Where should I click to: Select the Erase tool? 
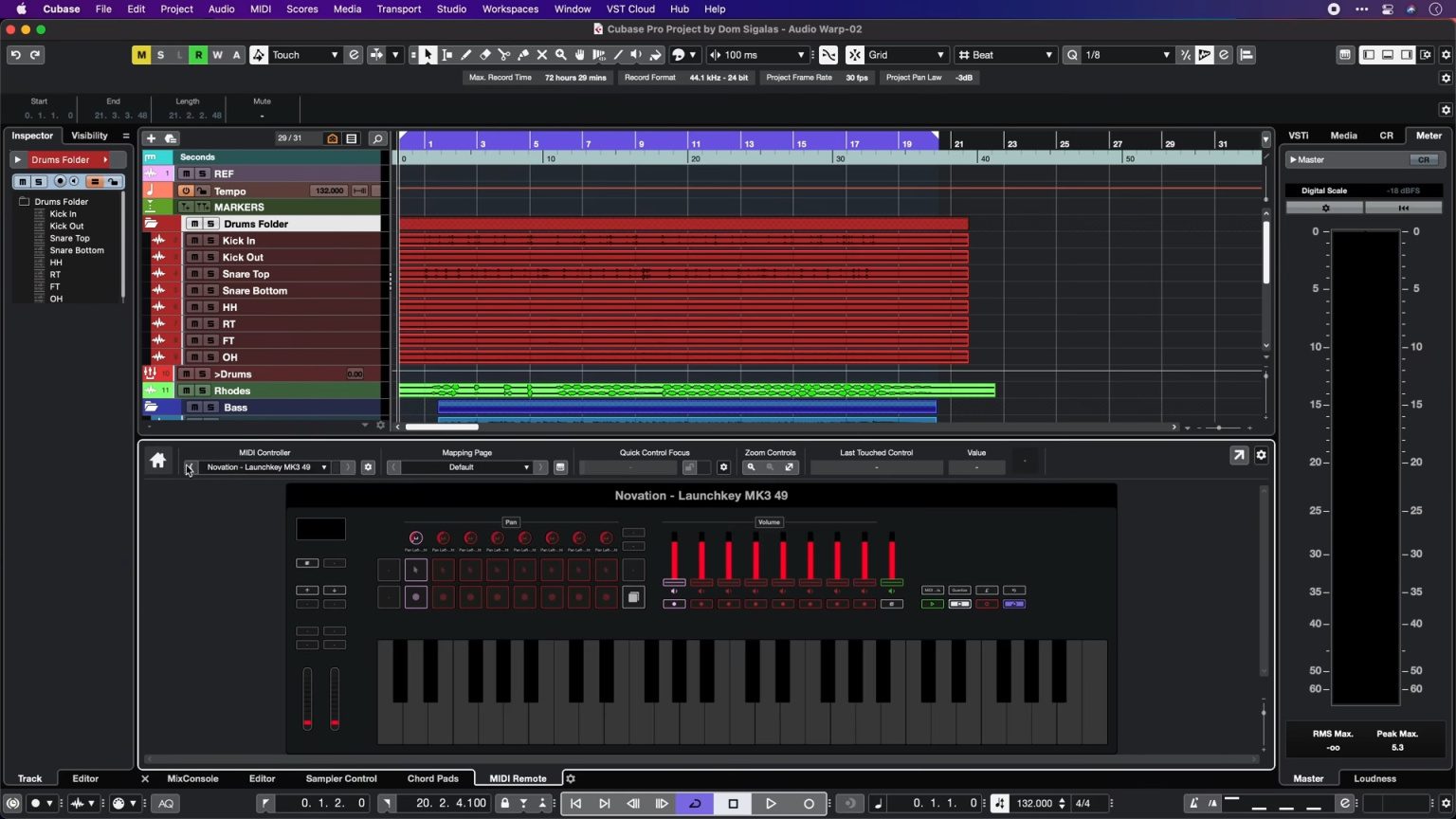pos(485,54)
